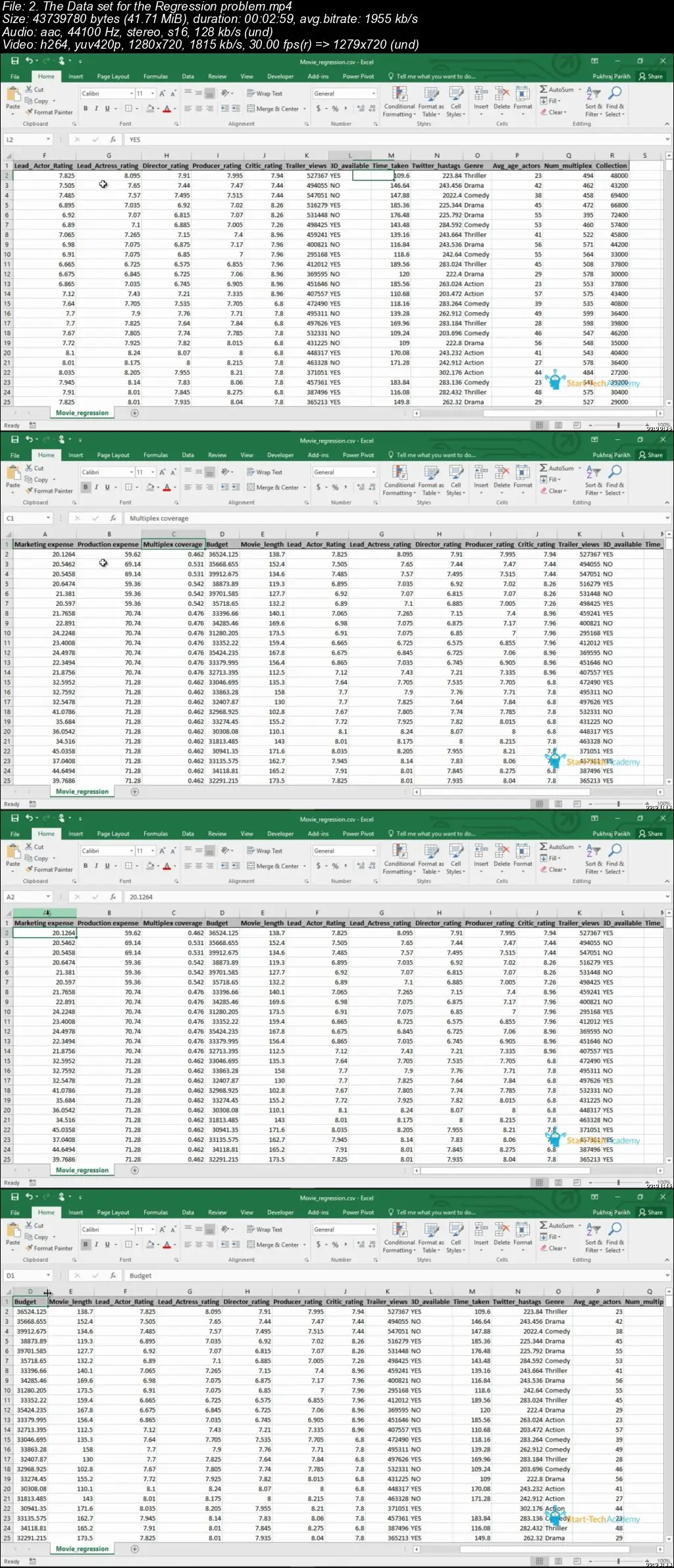Apply Fill Color in the L2 Excel window
Screen dimensions: 674x1568
click(x=150, y=109)
